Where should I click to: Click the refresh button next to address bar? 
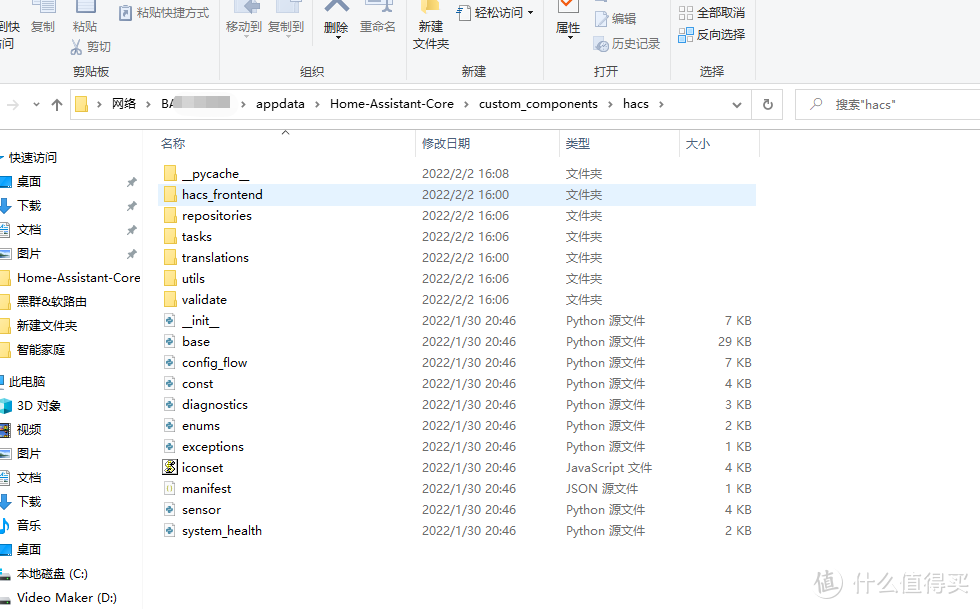tap(768, 104)
